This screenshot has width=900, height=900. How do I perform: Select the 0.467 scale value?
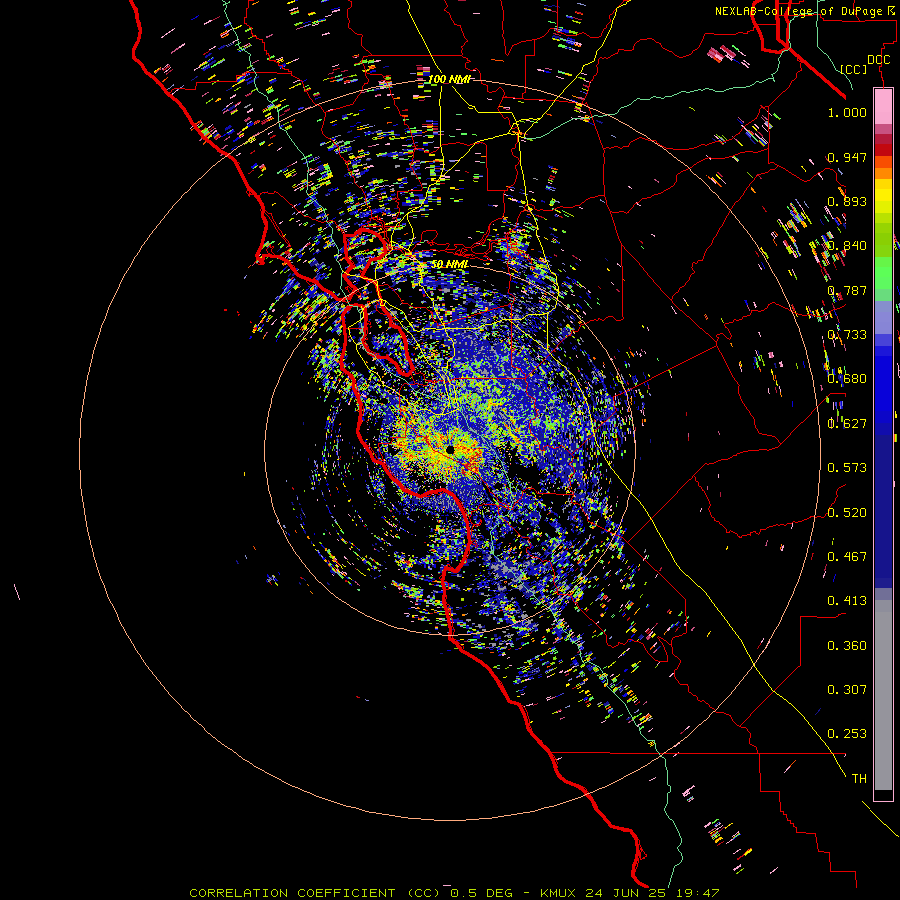coord(847,557)
